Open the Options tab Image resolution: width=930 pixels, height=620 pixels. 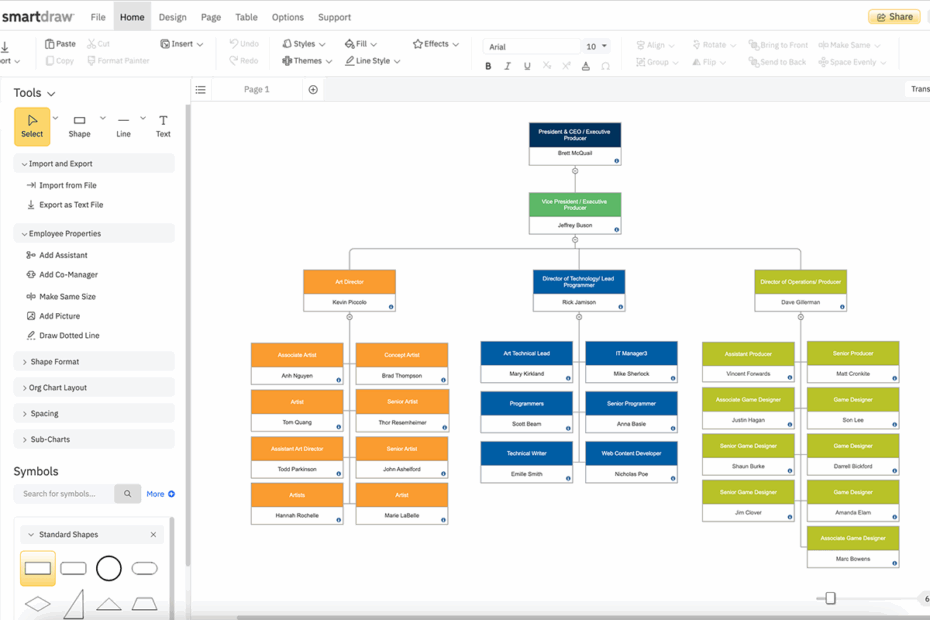(x=288, y=17)
